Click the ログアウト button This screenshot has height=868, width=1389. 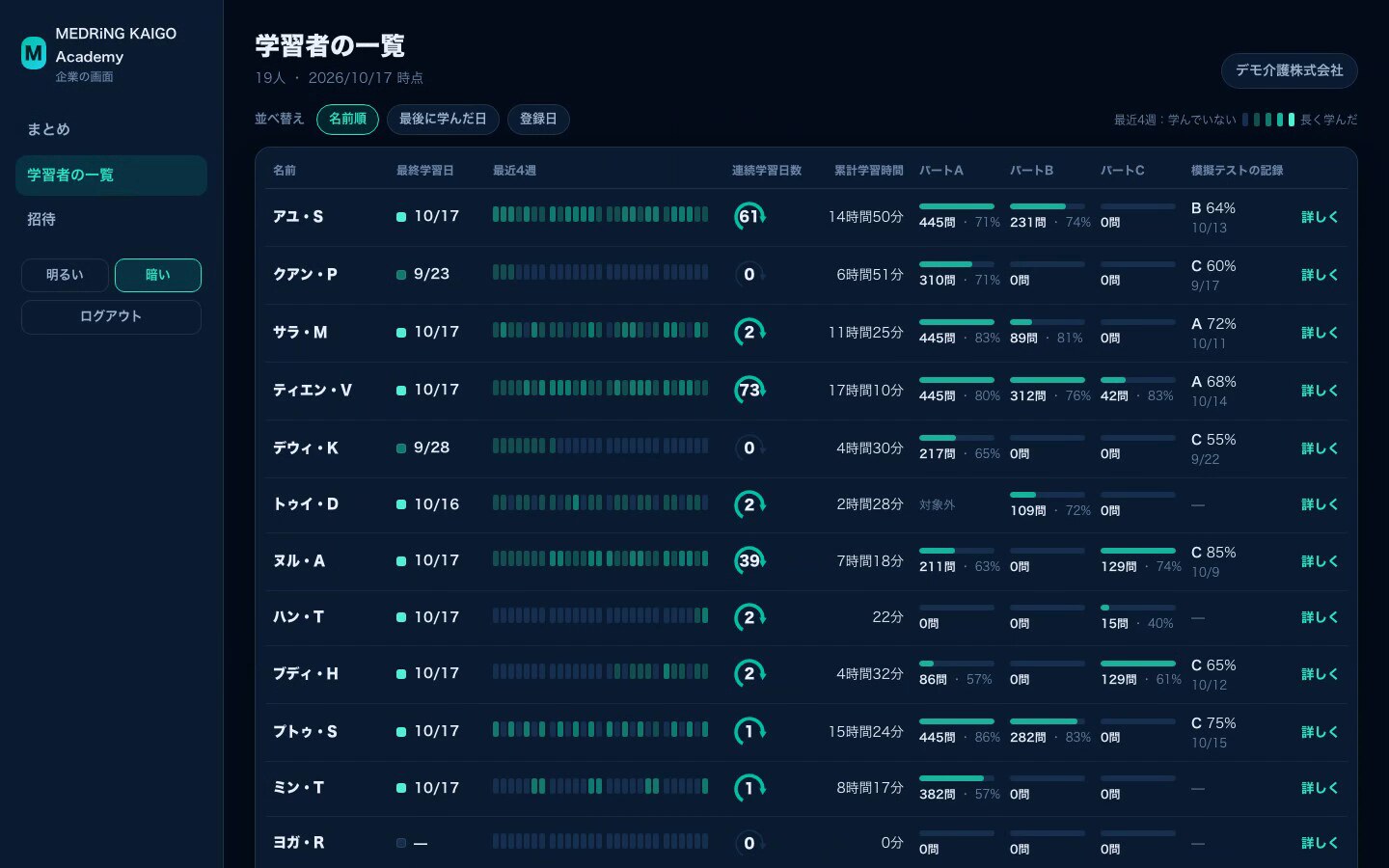111,316
